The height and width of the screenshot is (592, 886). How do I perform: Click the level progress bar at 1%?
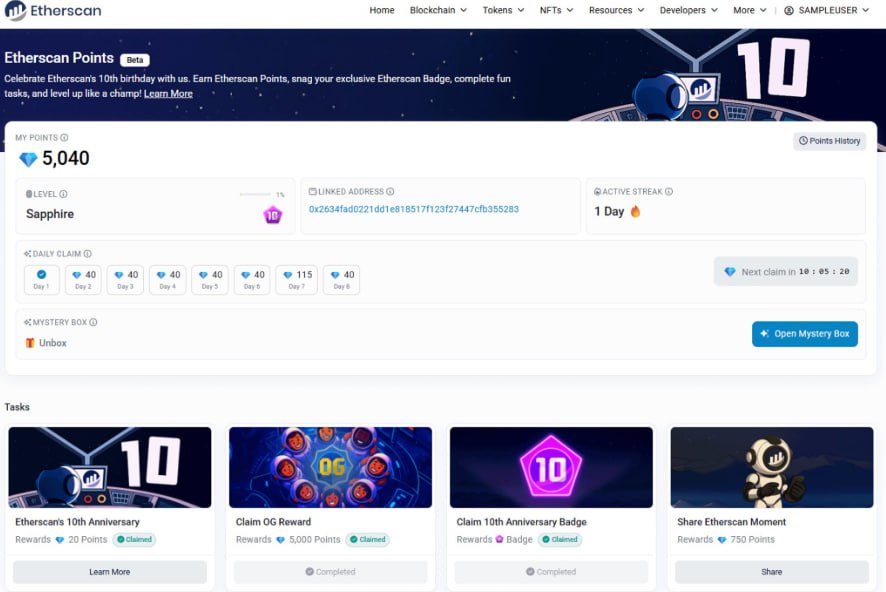(255, 194)
